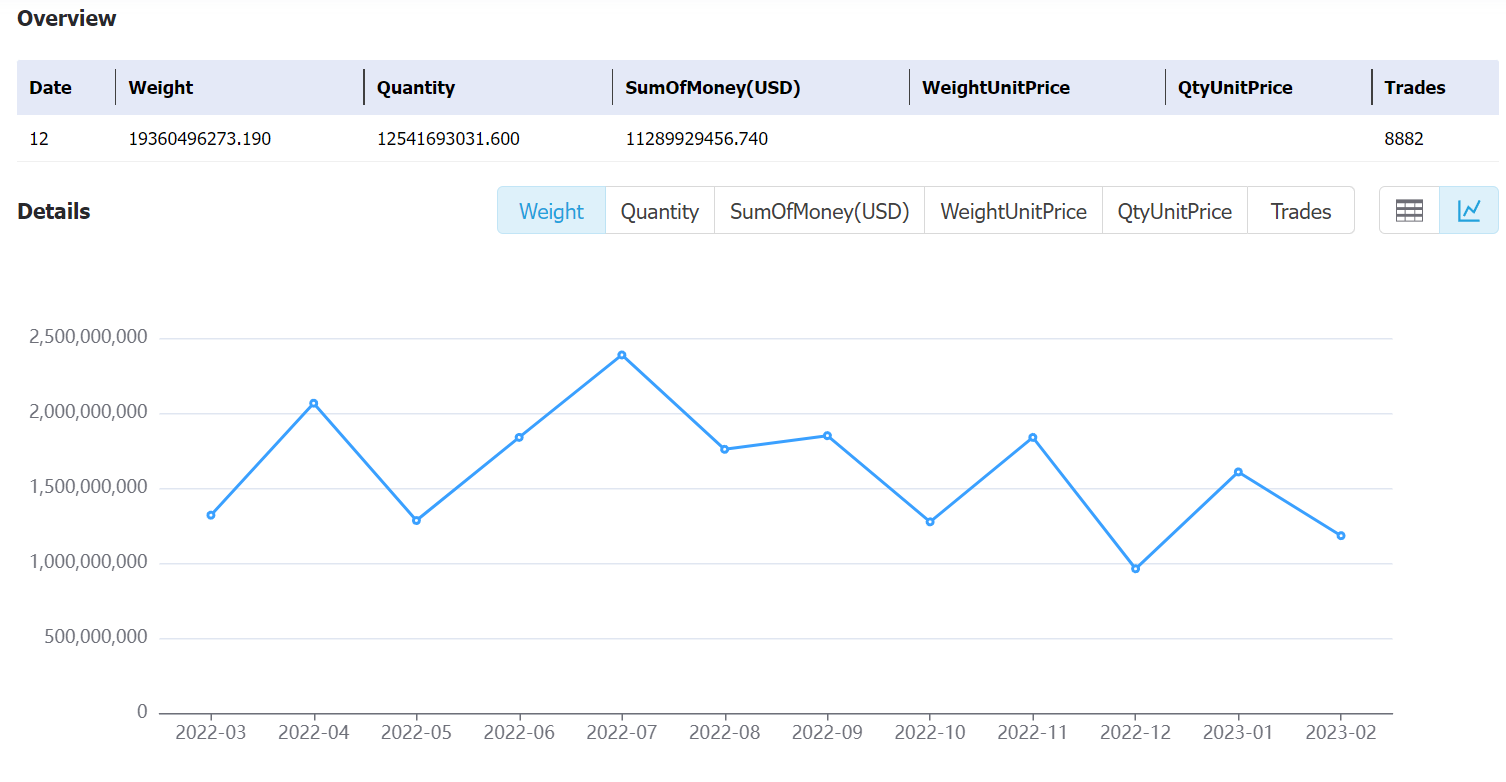
Task: Click the 2022-03 data point on chart
Action: pyautogui.click(x=211, y=515)
